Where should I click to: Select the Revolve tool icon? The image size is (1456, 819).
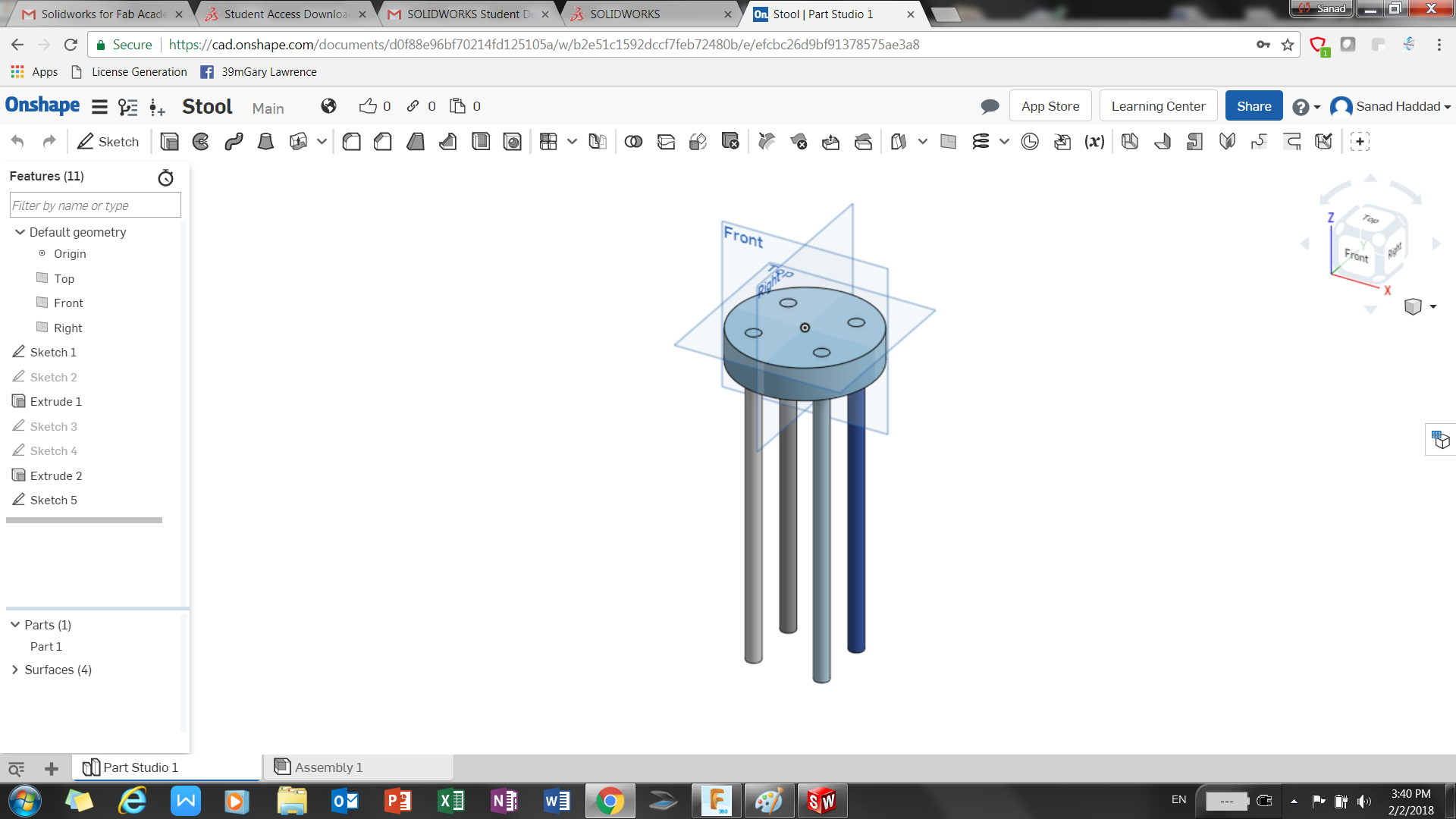click(x=201, y=142)
